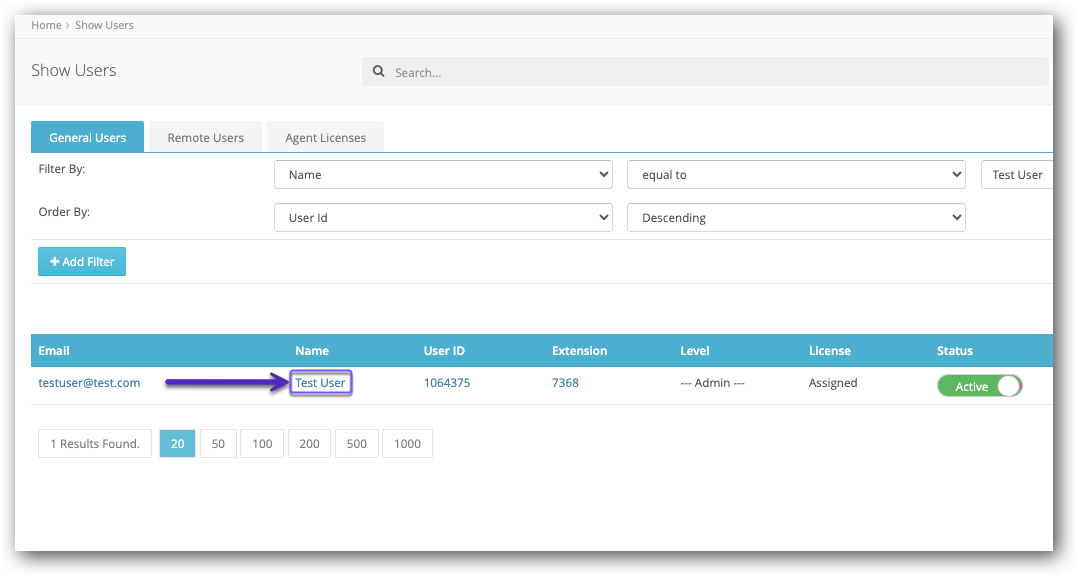Open the Name filter field dropdown
The height and width of the screenshot is (576, 1078).
pos(443,175)
